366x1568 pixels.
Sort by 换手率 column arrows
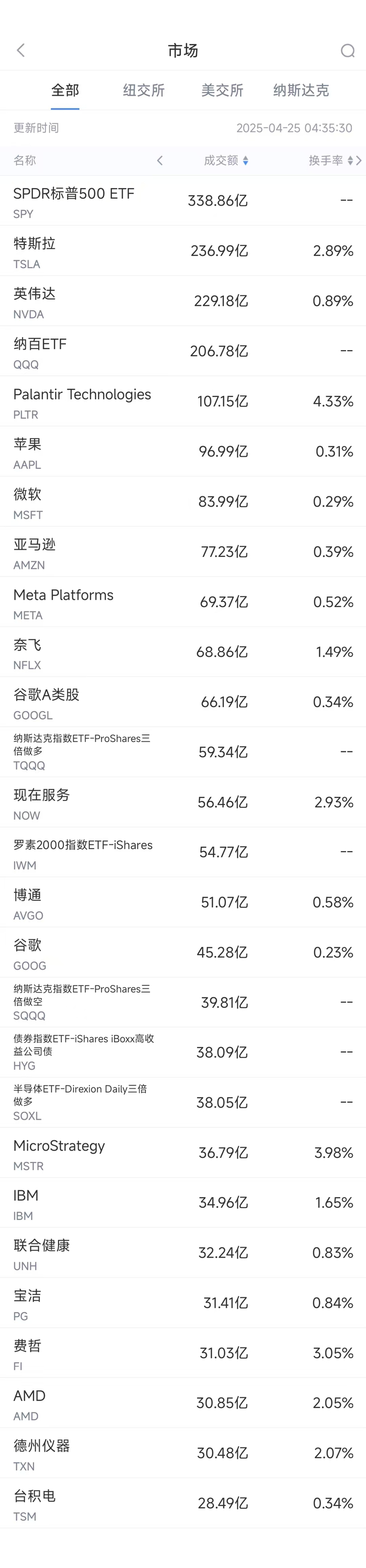350,161
